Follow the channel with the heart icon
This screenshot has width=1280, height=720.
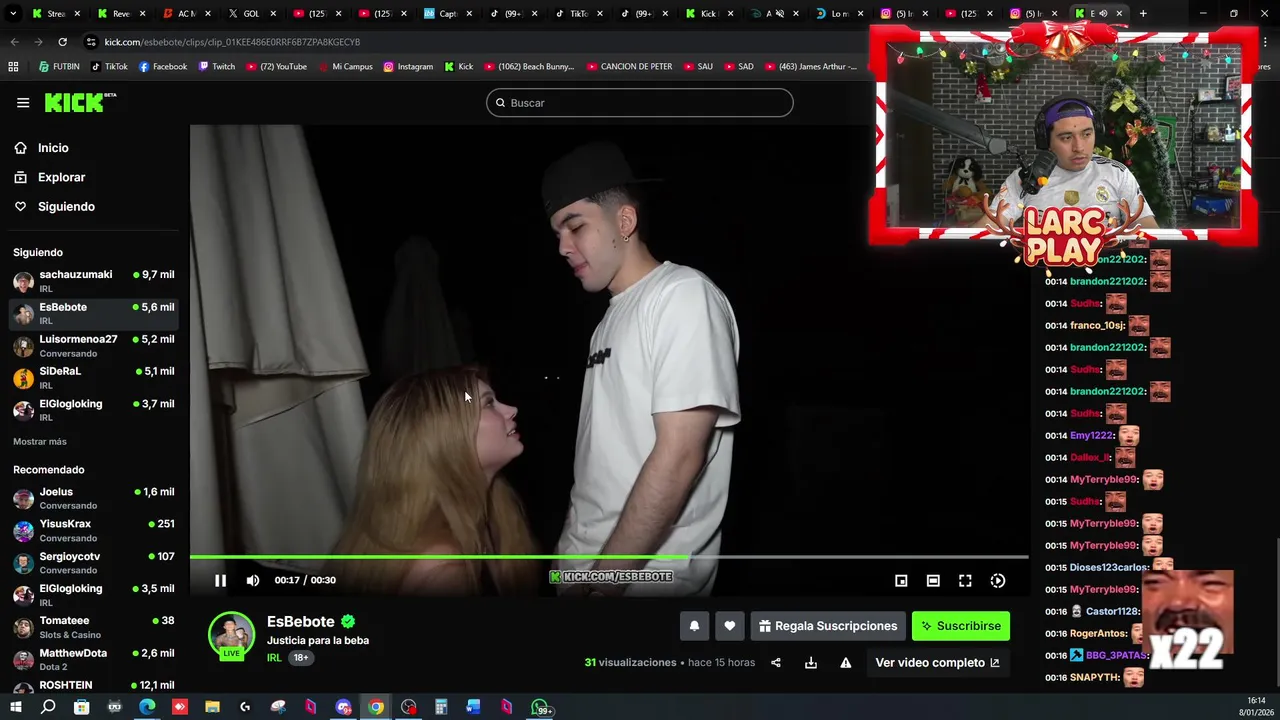tap(730, 626)
